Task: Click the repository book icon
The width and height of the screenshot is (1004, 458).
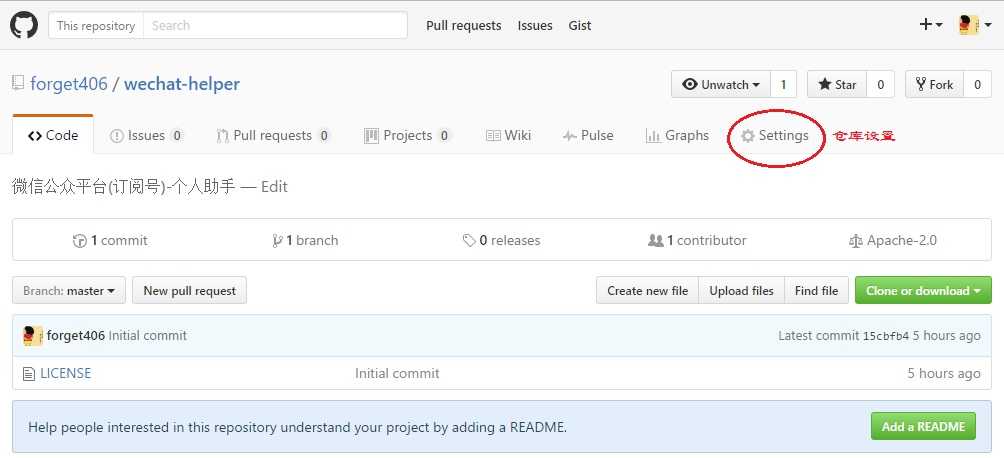Action: [x=18, y=83]
